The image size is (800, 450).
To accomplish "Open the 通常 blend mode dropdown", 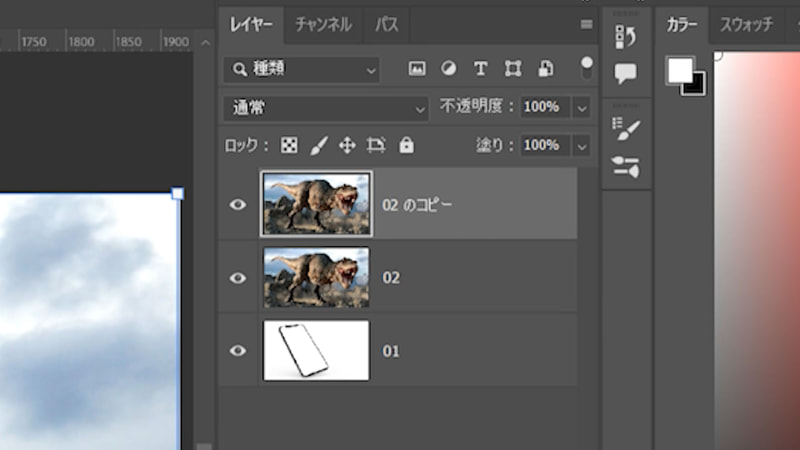I will pyautogui.click(x=326, y=109).
